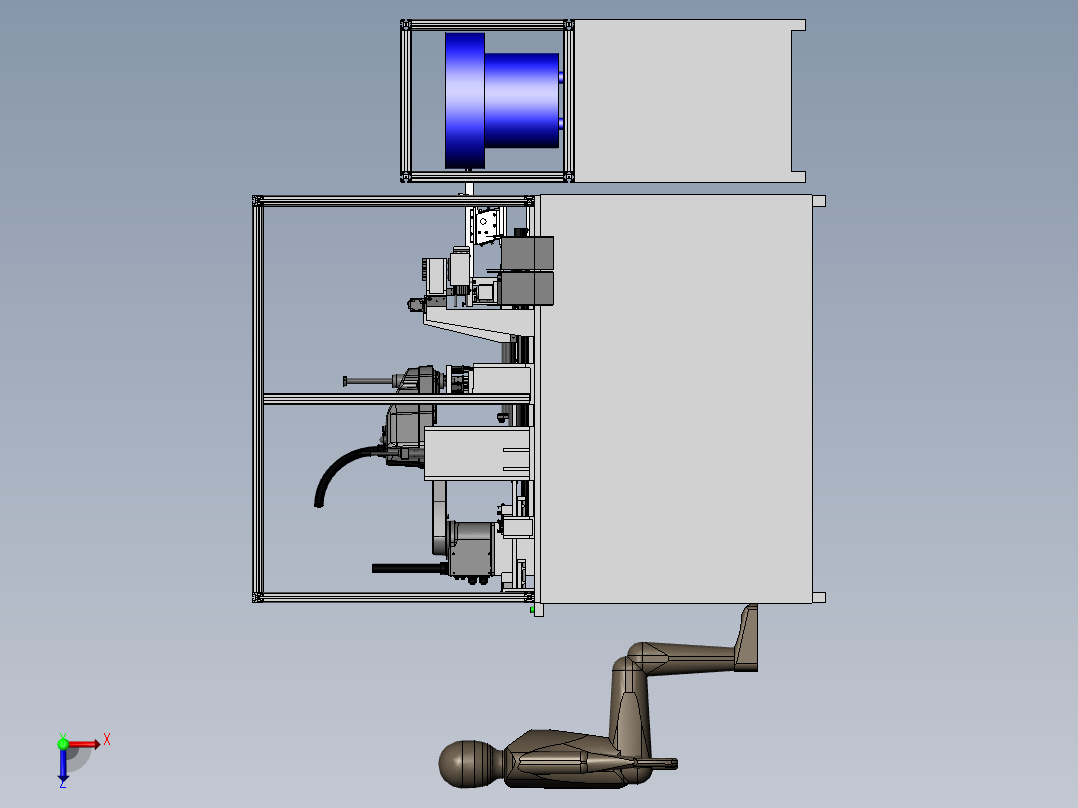
Task: Select the small green indicator at the frame's lower corner
Action: [x=532, y=609]
